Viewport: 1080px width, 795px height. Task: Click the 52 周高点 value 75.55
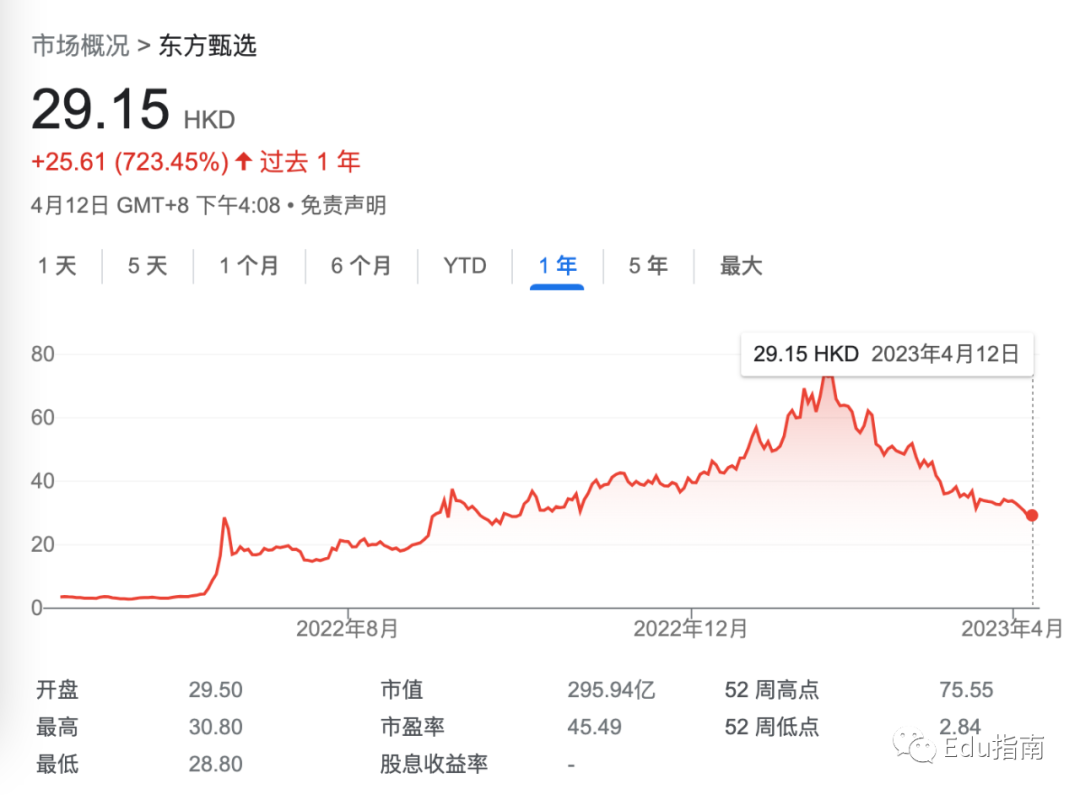tap(966, 690)
